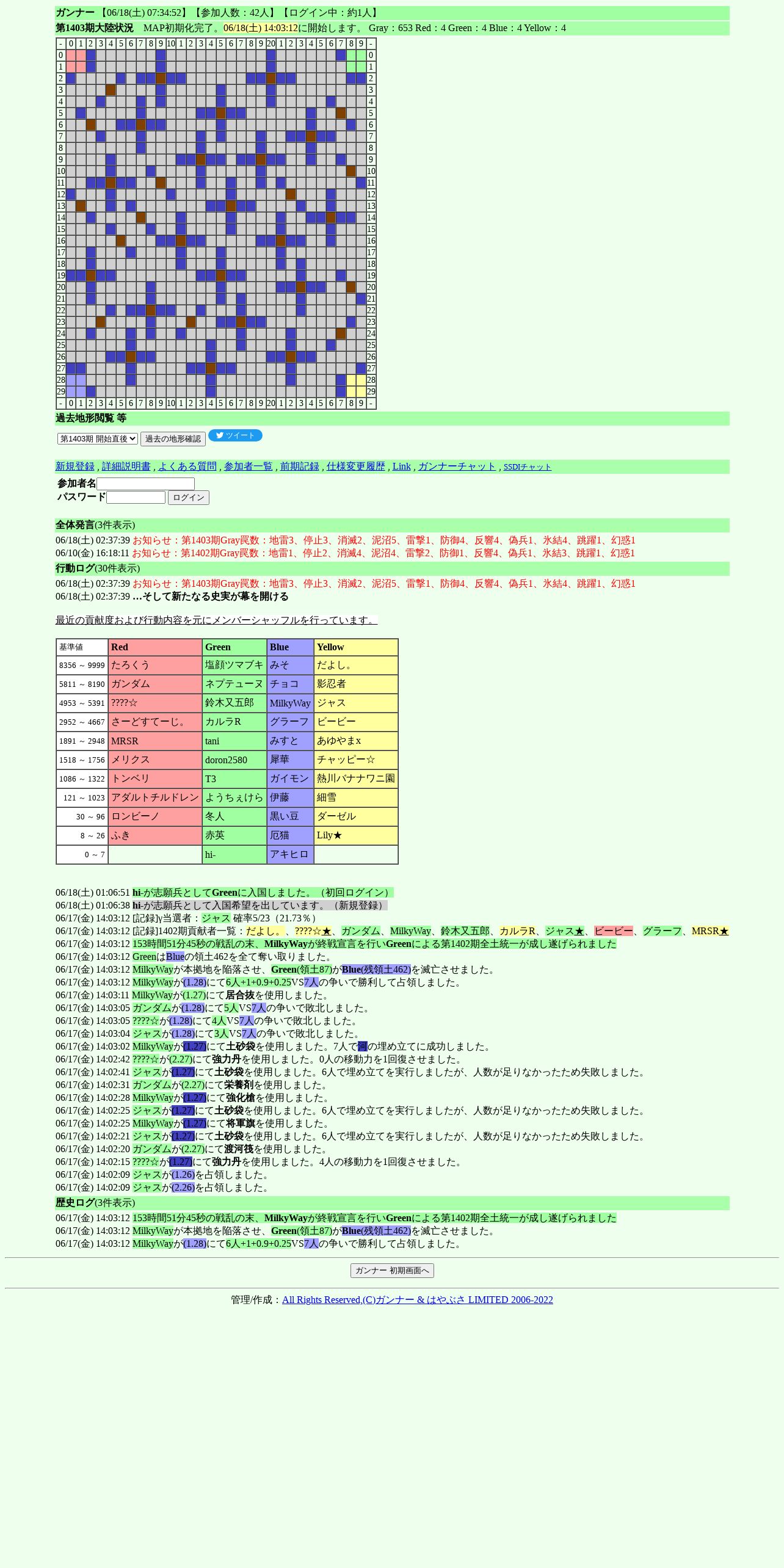784x1568 pixels.
Task: Open the よくある質問 link
Action: pyautogui.click(x=187, y=466)
